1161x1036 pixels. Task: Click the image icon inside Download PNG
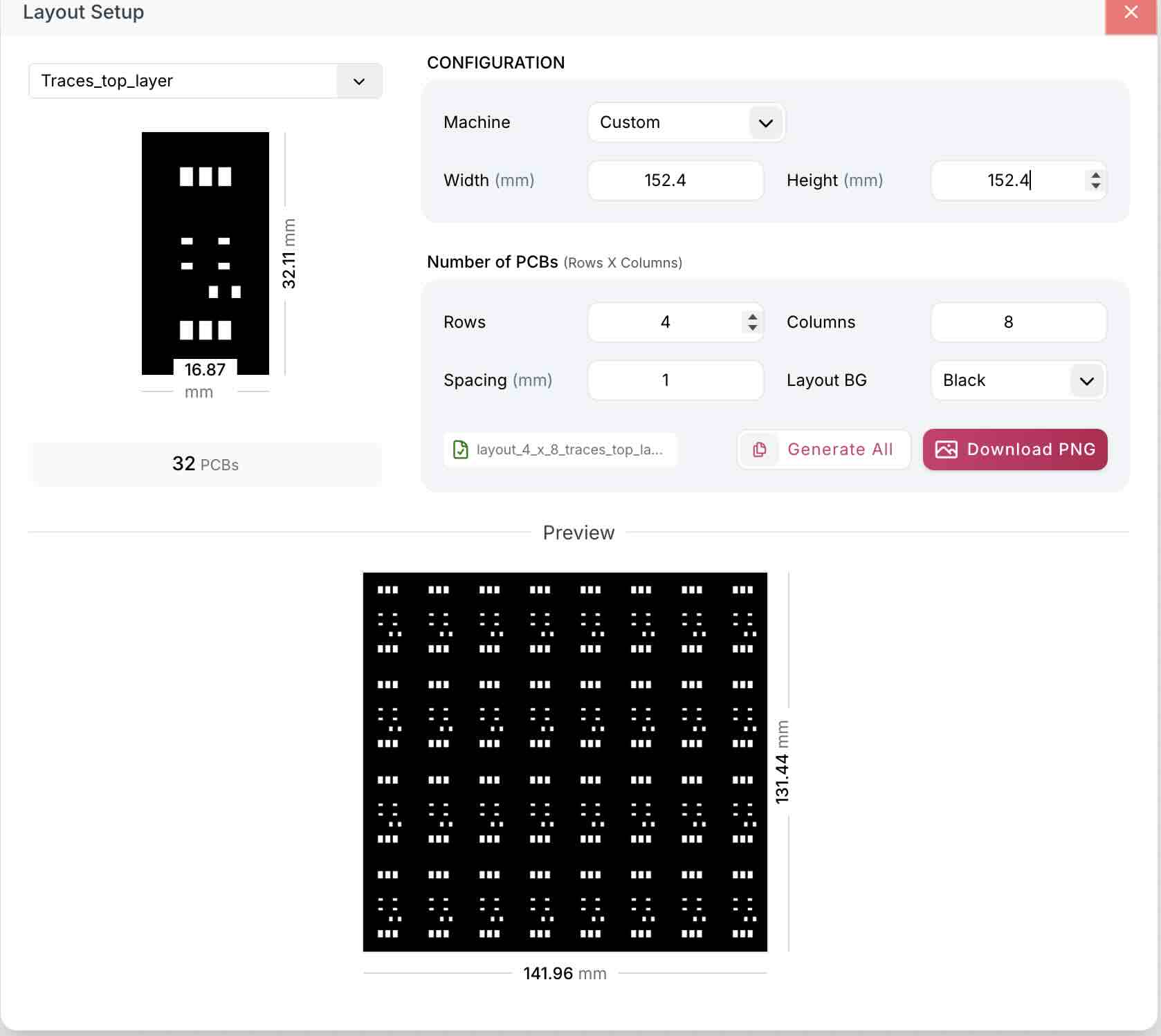coord(947,450)
